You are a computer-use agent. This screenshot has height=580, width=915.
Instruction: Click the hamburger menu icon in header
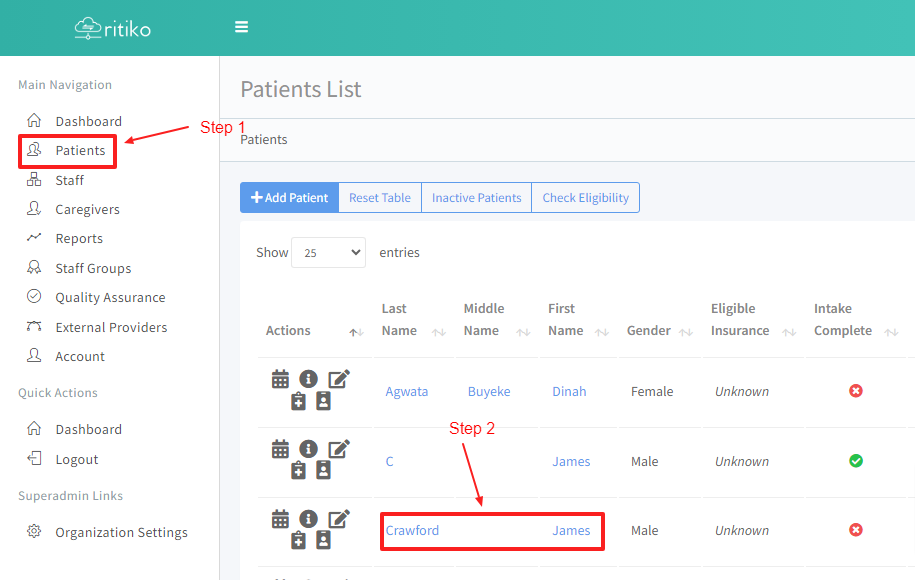click(x=241, y=27)
